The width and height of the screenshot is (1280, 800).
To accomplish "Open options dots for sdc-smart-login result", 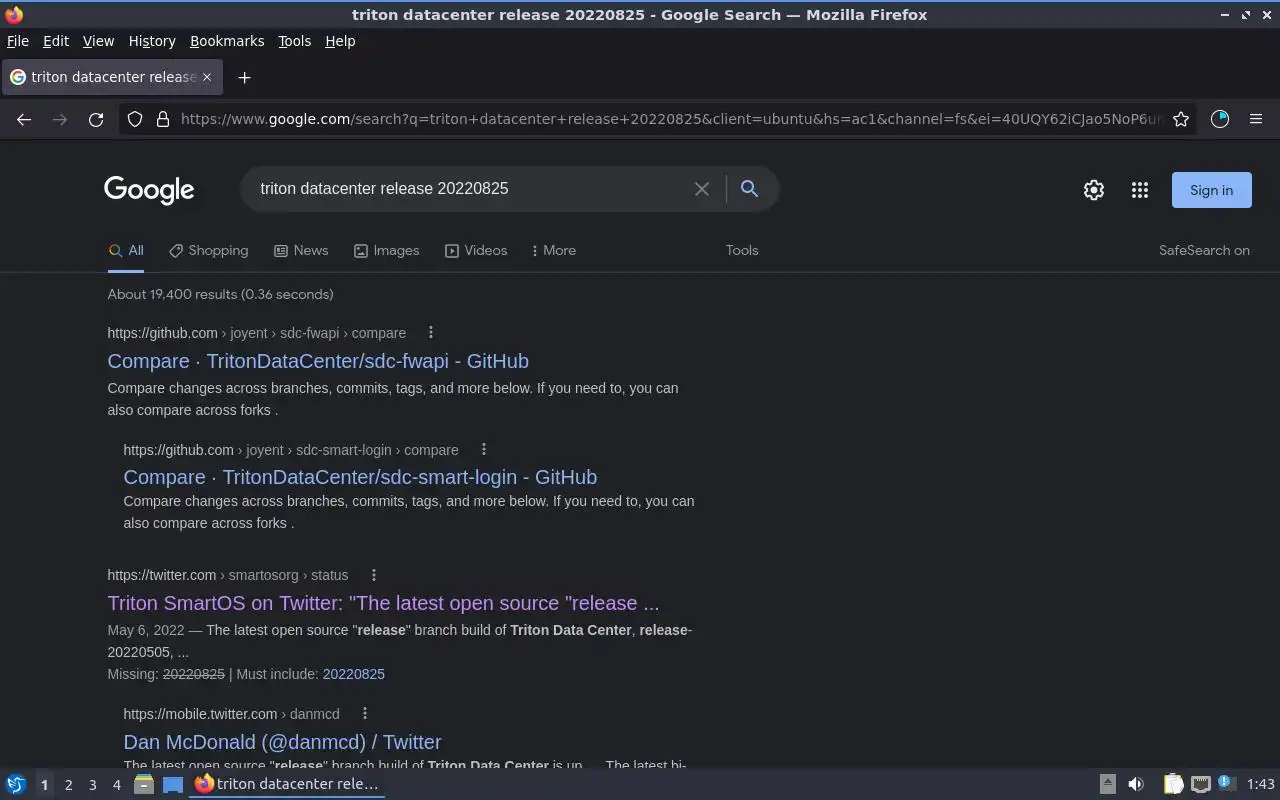I will (484, 450).
